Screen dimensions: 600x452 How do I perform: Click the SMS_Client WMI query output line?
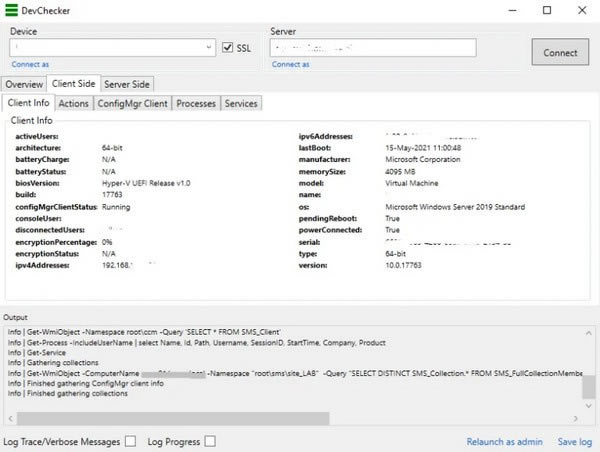click(144, 332)
